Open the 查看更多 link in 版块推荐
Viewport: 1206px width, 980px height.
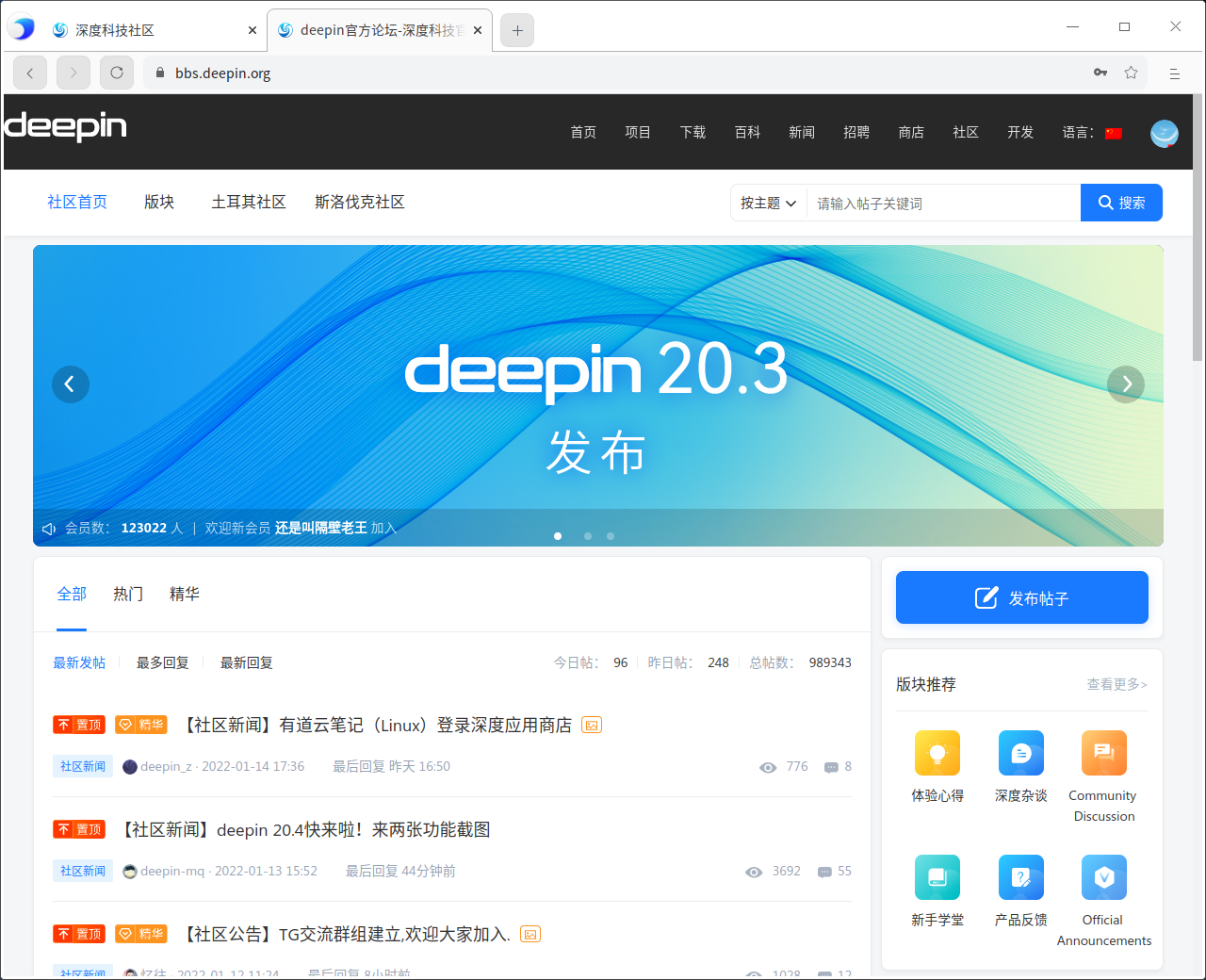click(x=1116, y=685)
